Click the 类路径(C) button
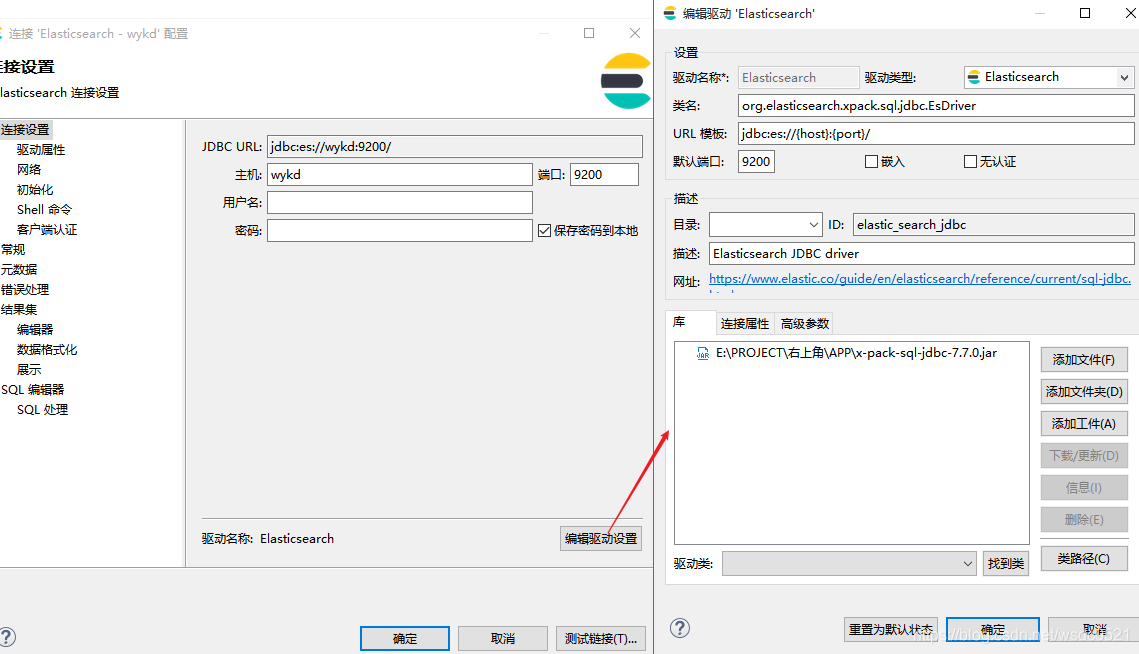This screenshot has width=1139, height=654. [1084, 559]
